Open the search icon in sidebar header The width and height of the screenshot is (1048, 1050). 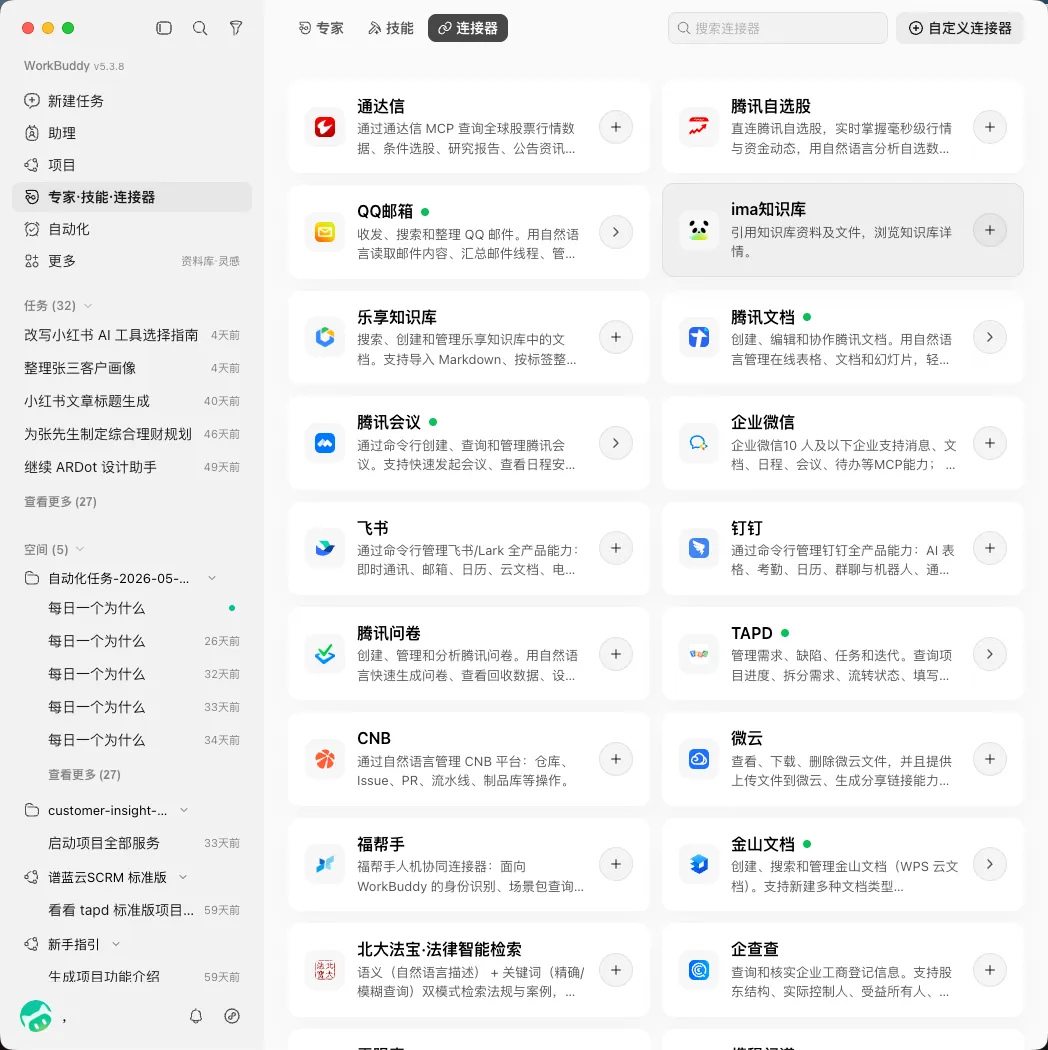[200, 28]
